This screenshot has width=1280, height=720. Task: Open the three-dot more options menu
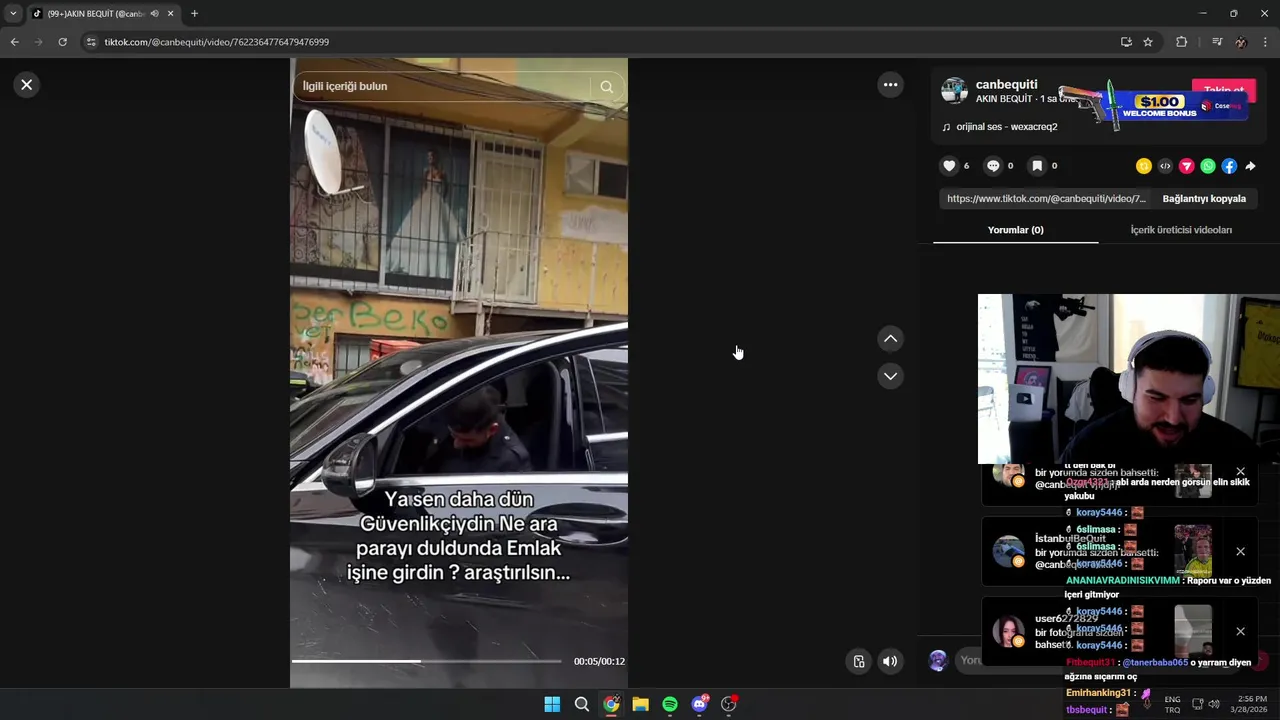pyautogui.click(x=890, y=85)
